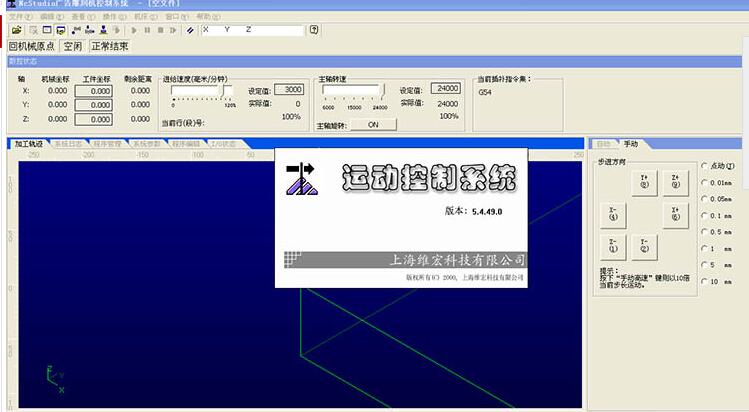The height and width of the screenshot is (412, 749).
Task: Click the Y workpiece coordinate field
Action: [94, 105]
